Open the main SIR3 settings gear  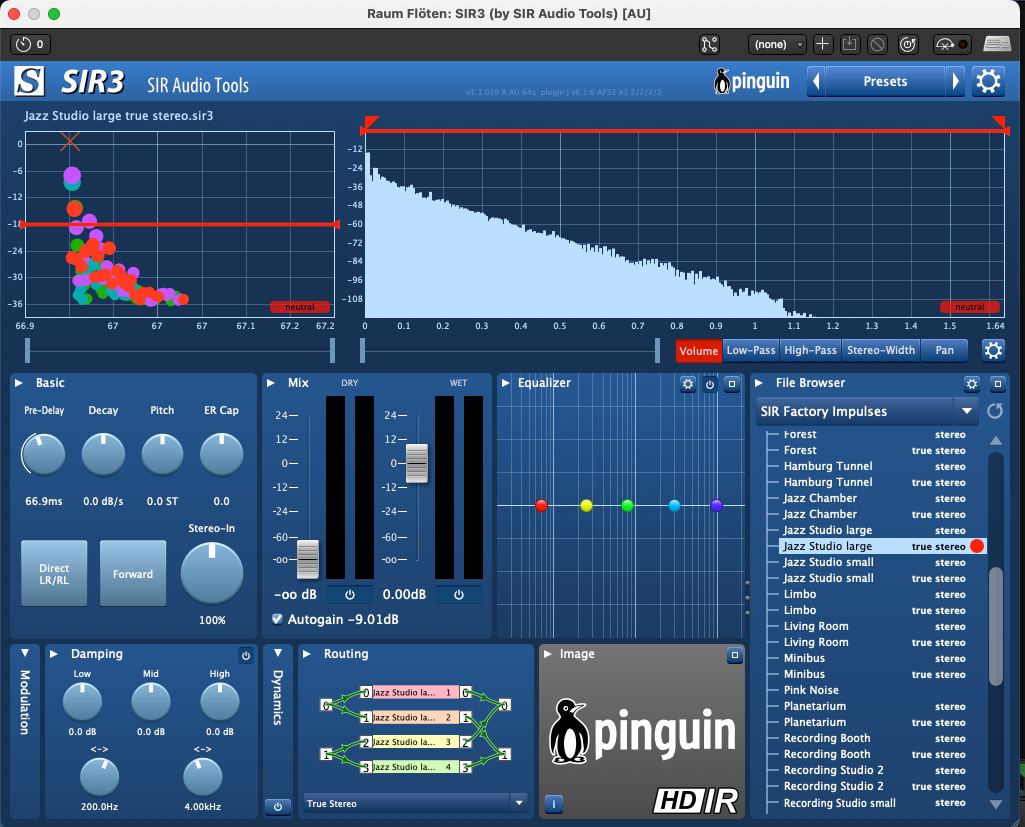click(988, 82)
